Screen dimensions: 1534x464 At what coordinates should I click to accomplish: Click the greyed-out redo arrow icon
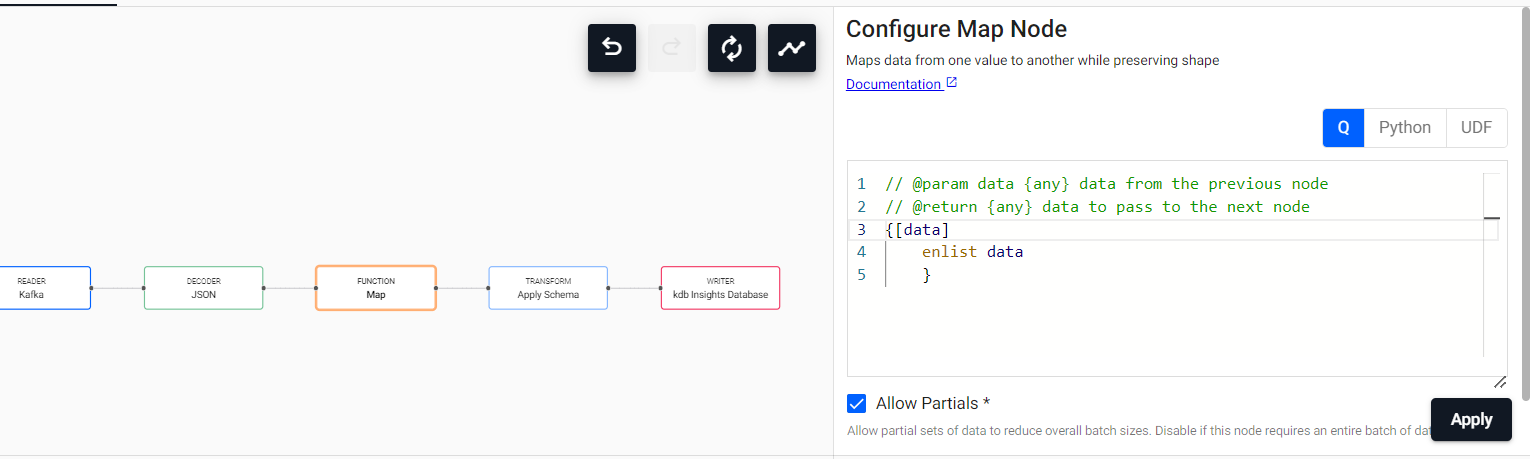pos(672,48)
